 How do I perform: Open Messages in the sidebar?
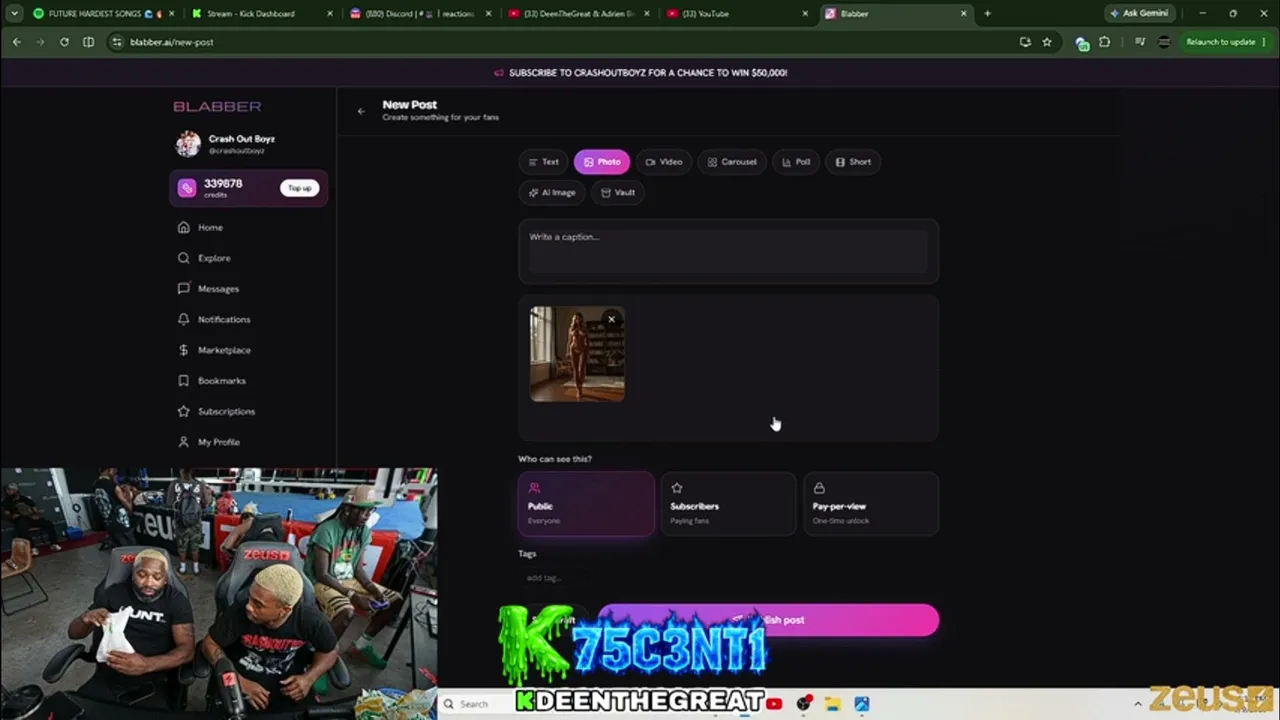208,289
